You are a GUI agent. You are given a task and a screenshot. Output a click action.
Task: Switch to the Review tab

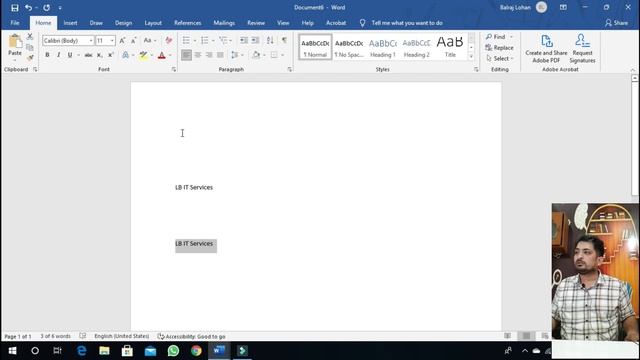pyautogui.click(x=256, y=23)
